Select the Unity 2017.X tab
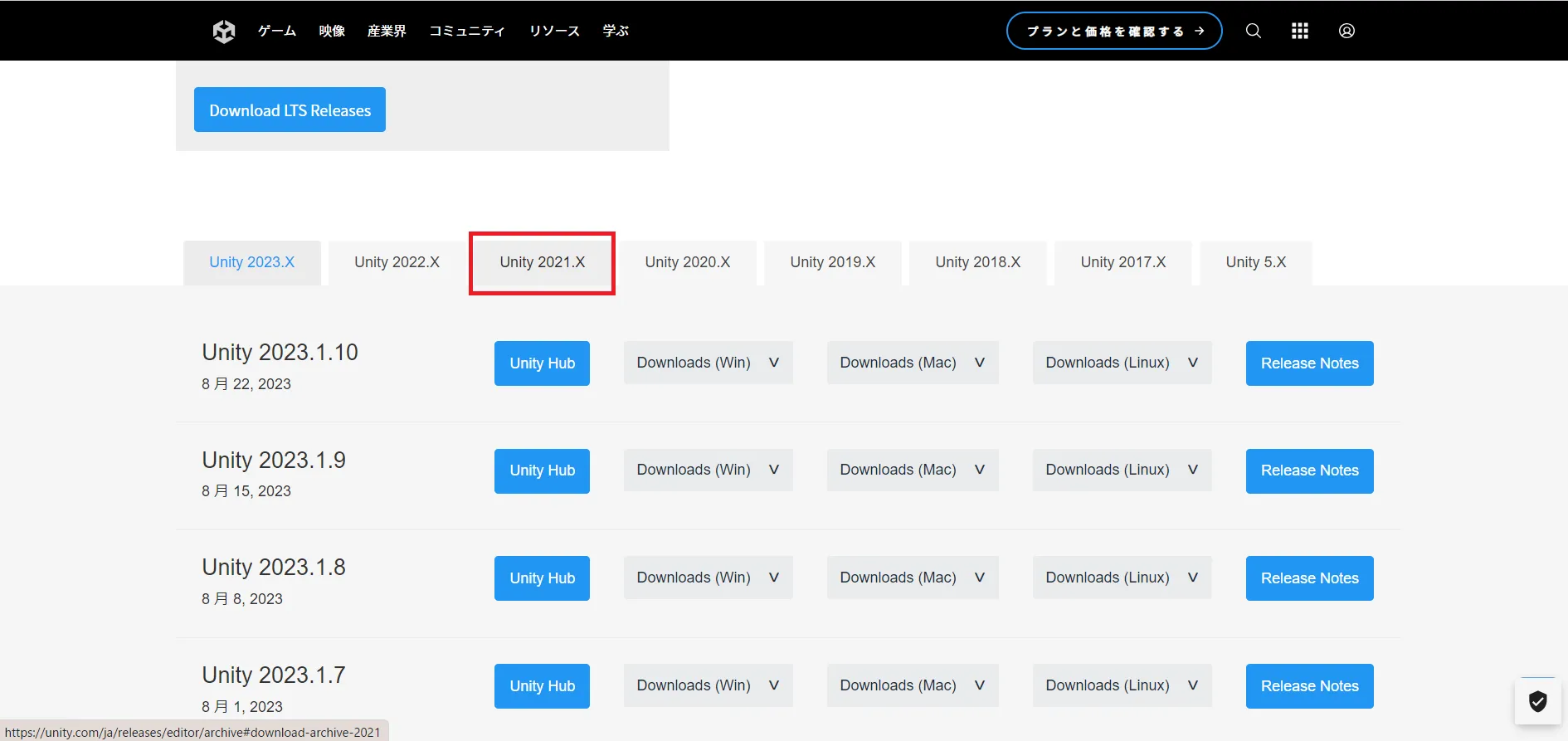 1123,262
